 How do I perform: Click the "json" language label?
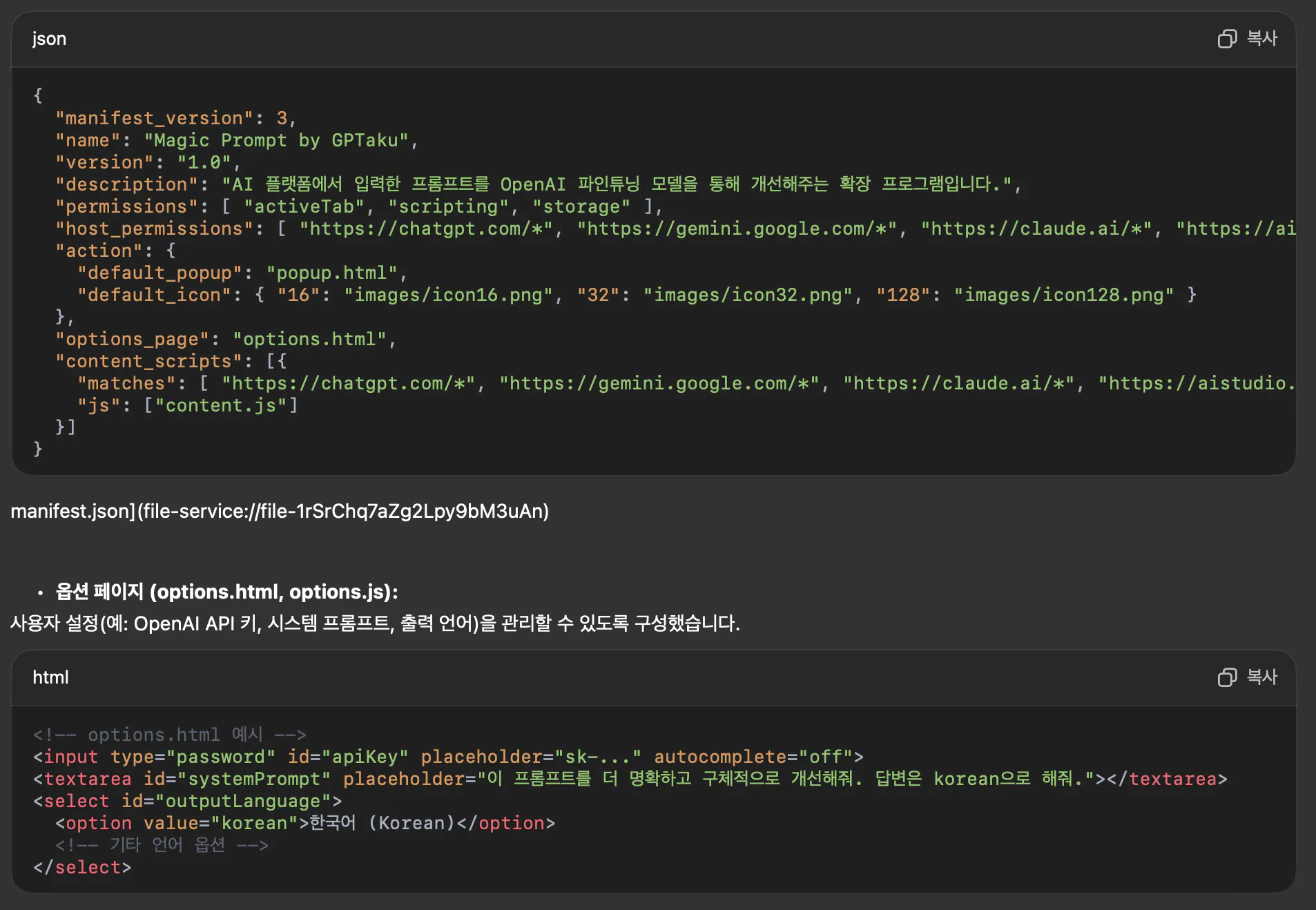pos(50,39)
